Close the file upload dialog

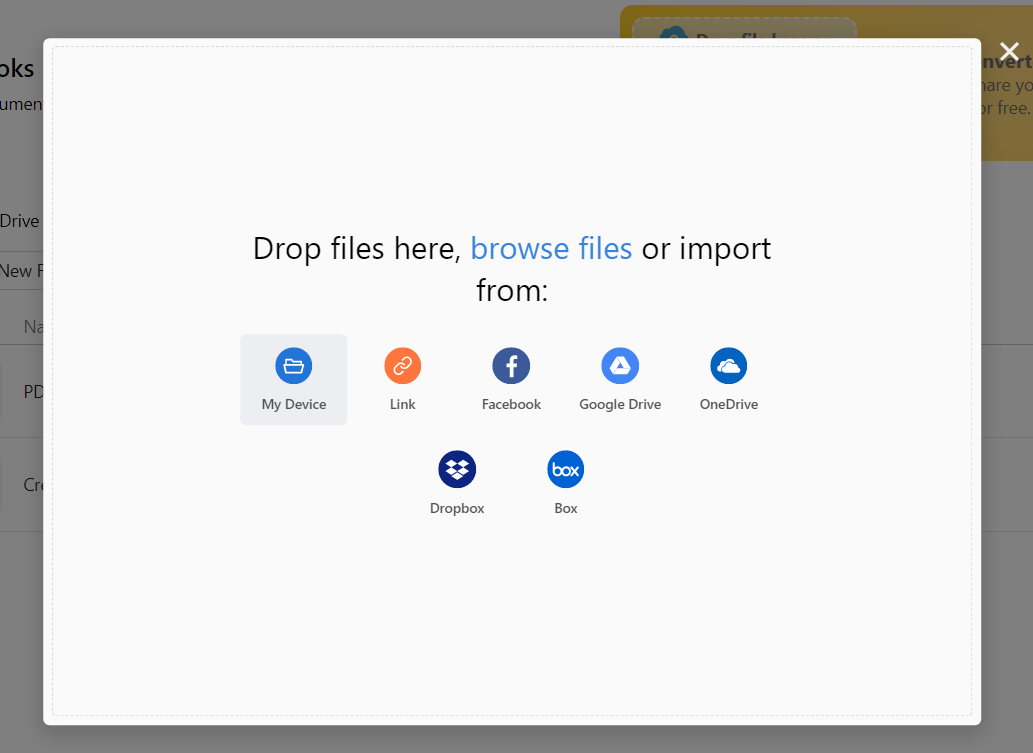(x=1009, y=52)
